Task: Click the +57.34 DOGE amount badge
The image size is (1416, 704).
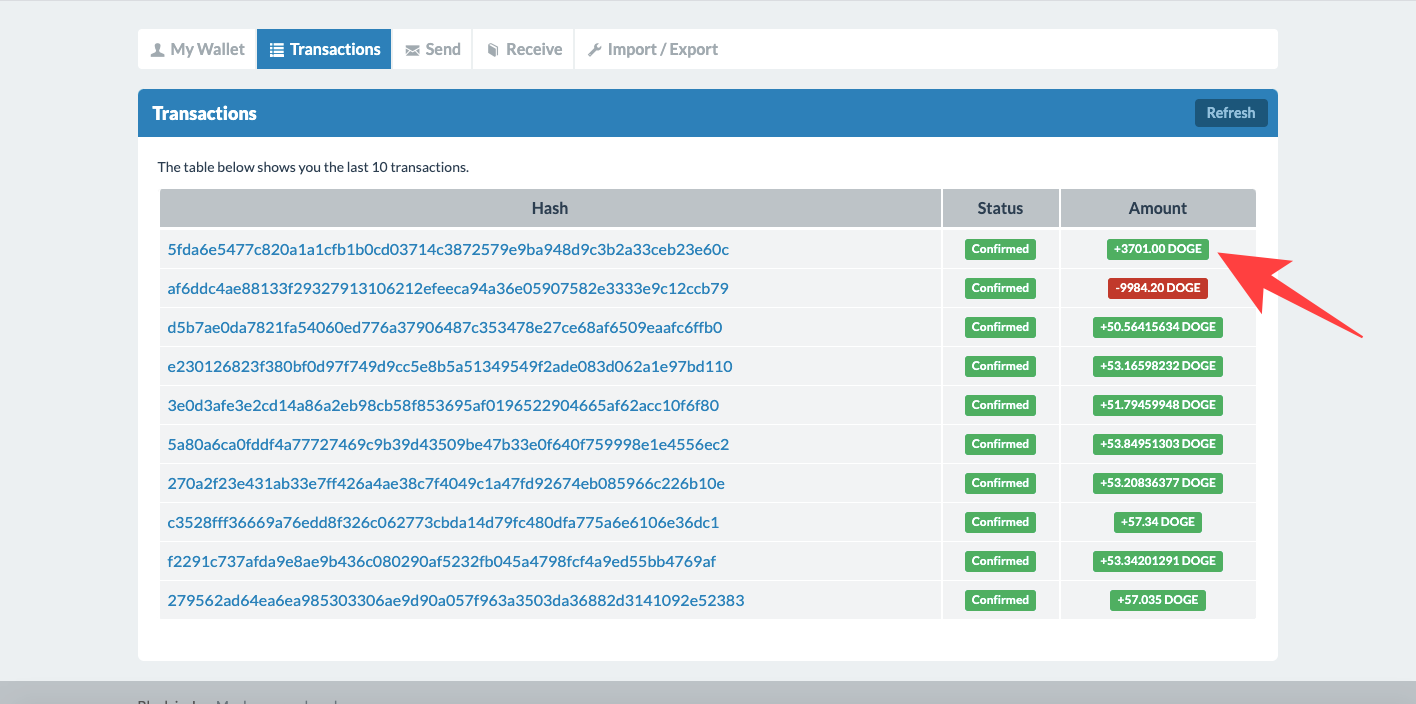Action: click(1158, 522)
